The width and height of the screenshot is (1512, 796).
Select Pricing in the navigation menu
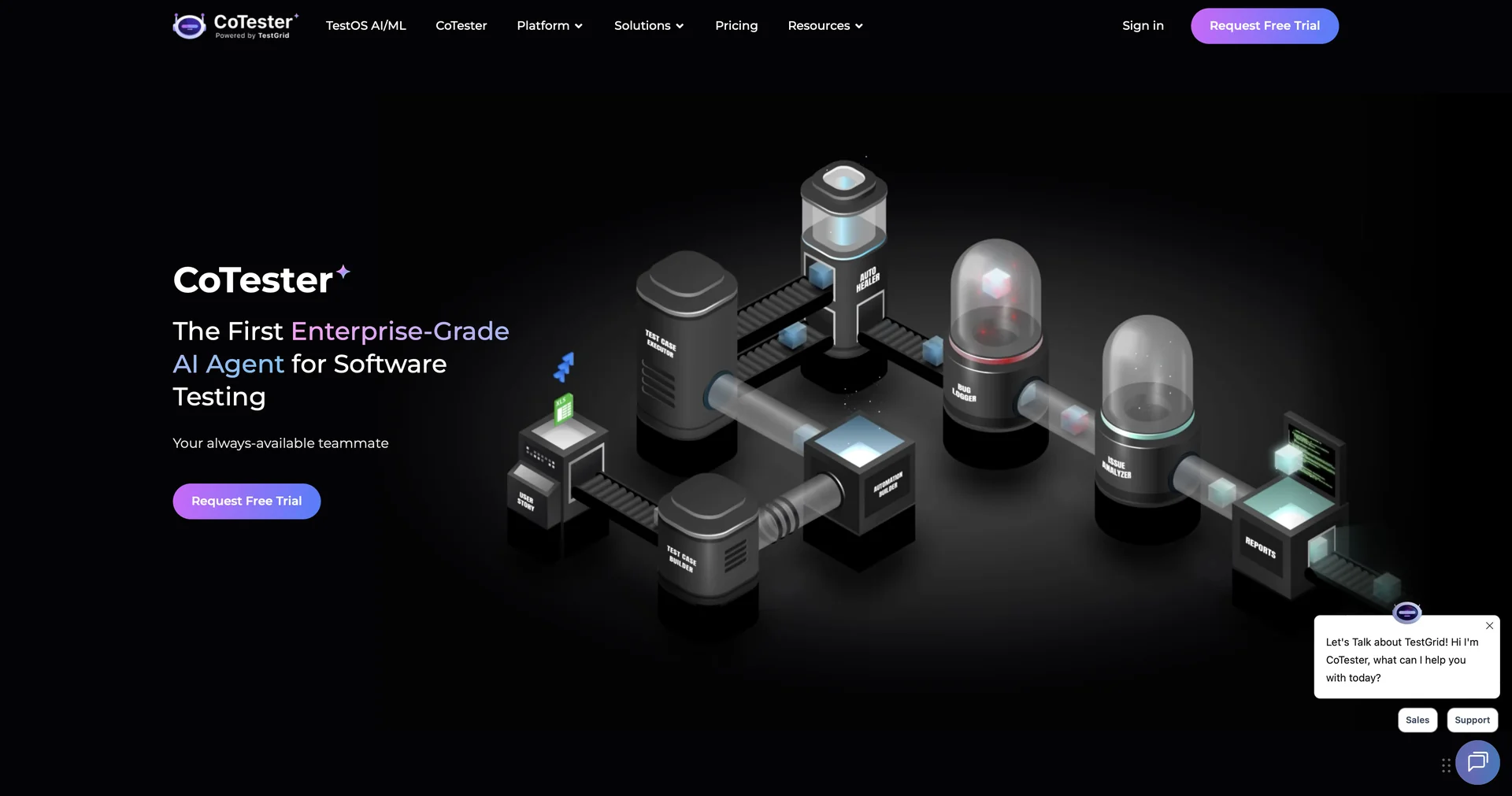pyautogui.click(x=736, y=25)
